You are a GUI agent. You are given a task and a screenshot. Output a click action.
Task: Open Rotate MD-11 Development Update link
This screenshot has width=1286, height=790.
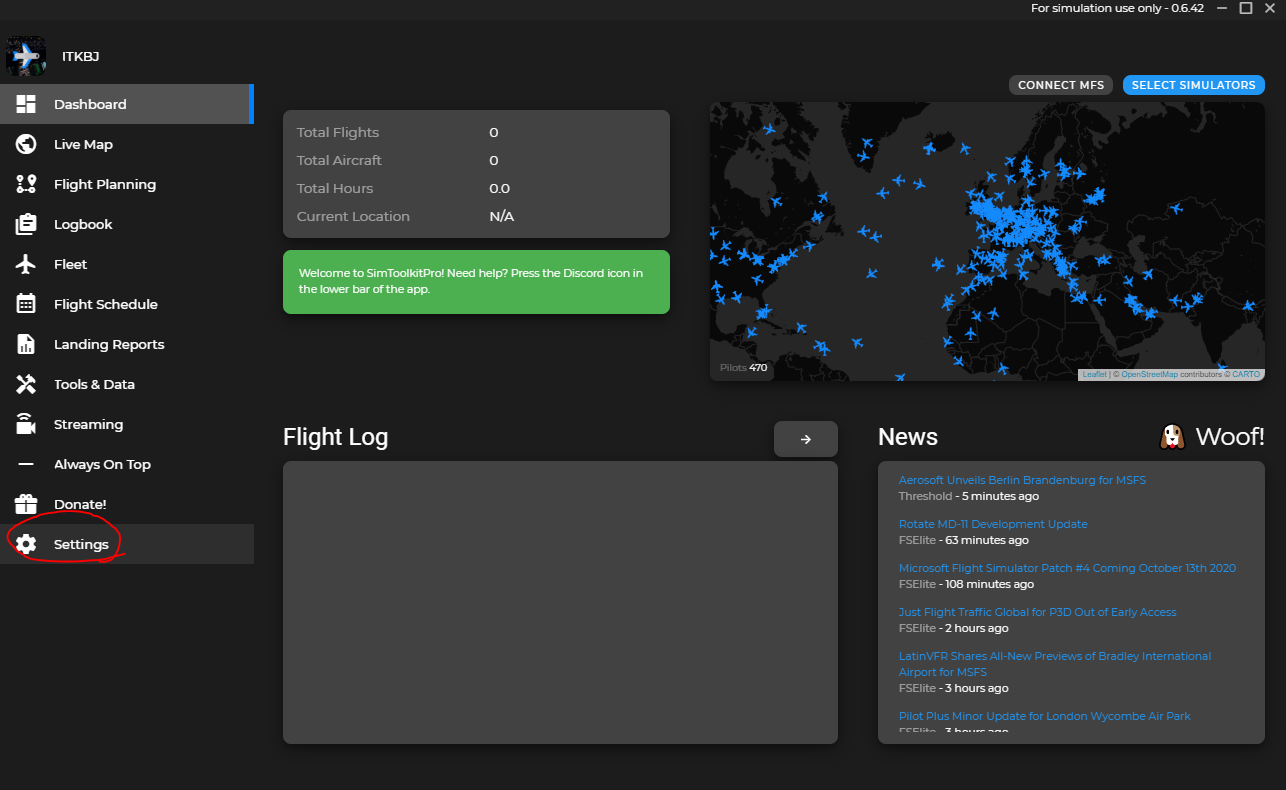(993, 524)
